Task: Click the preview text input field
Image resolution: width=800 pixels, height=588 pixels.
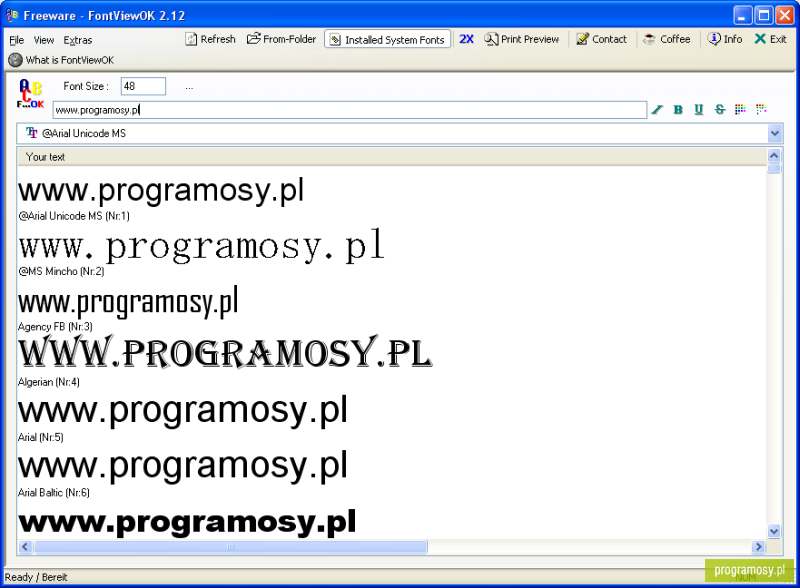Action: [350, 110]
